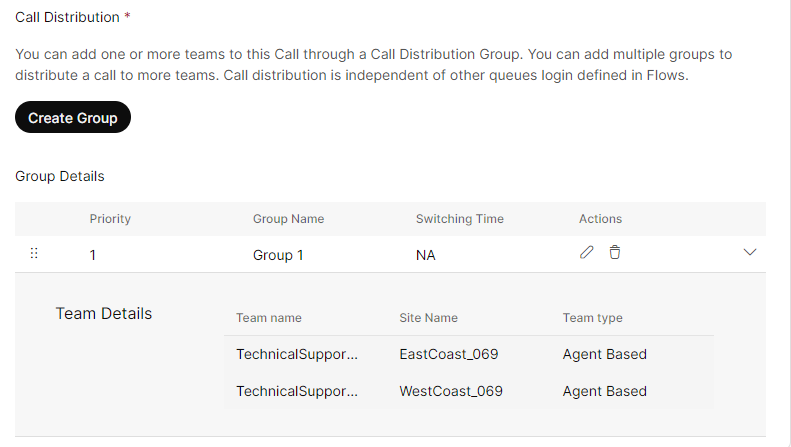Screen dimensions: 791x447
Task: Grab the drag handle for Group 1
Action: click(x=34, y=253)
